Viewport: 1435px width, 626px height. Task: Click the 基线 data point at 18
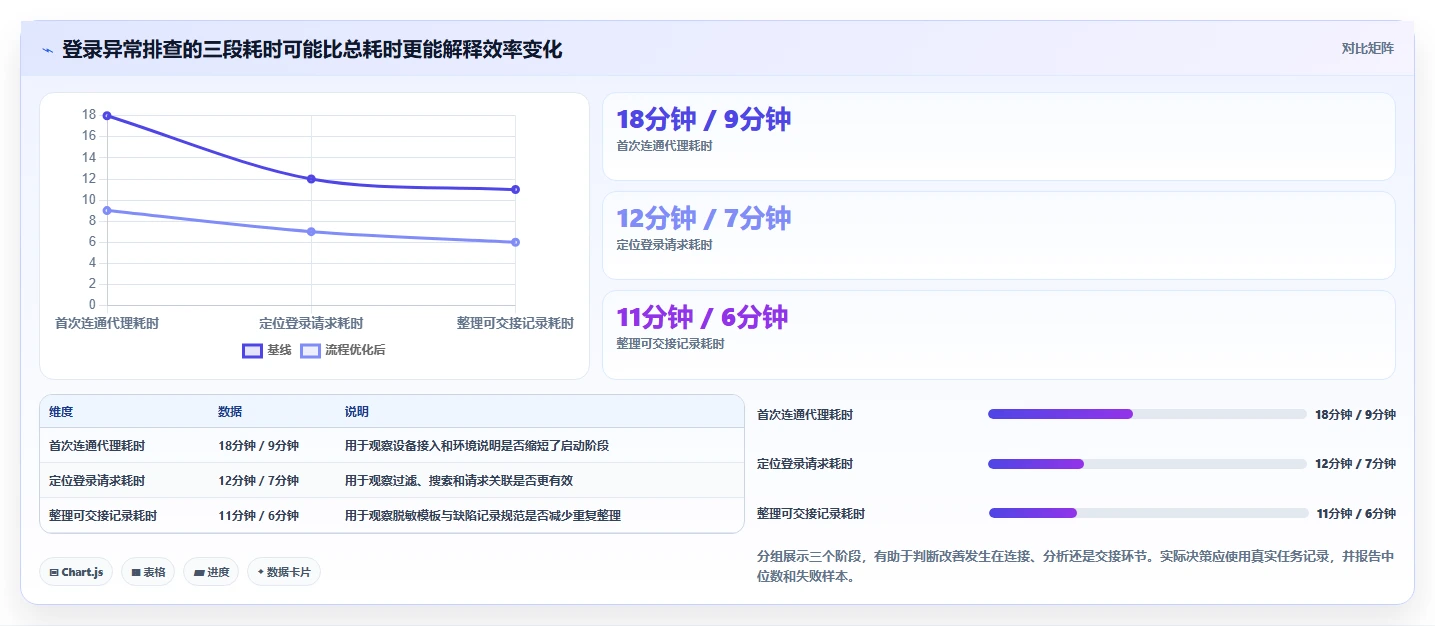point(107,116)
